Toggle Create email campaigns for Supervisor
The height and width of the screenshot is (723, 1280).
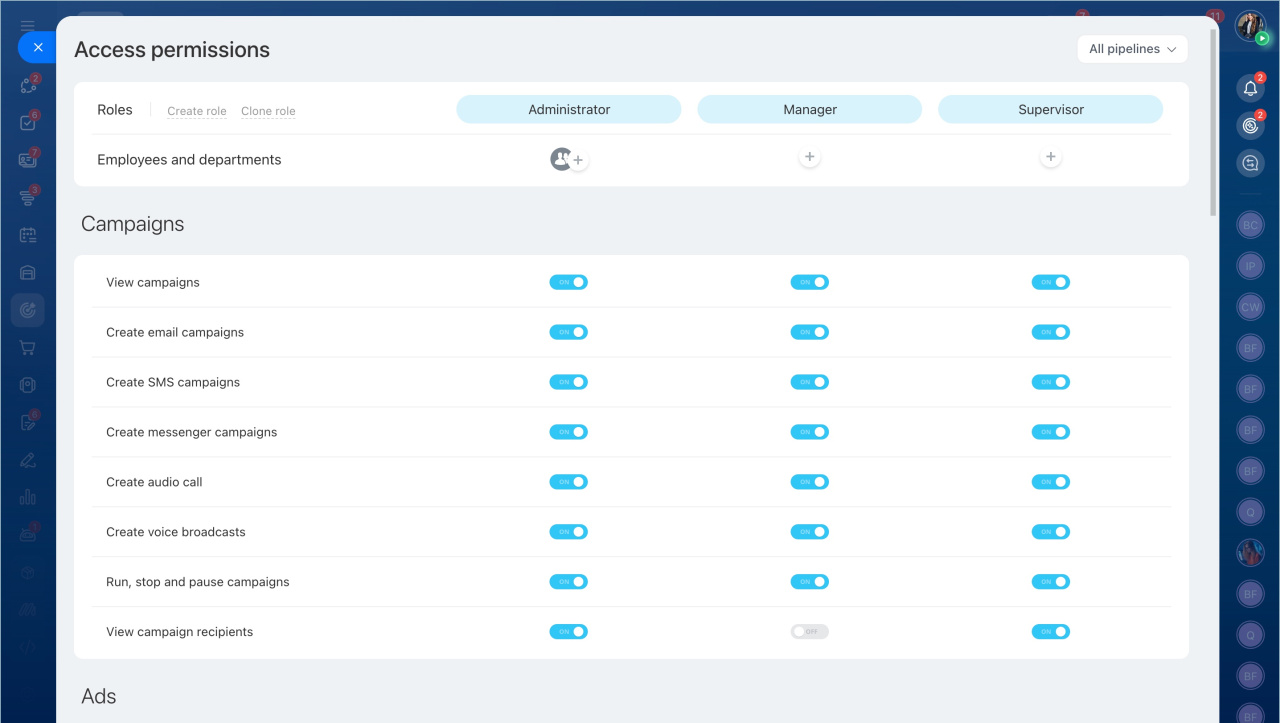1050,332
